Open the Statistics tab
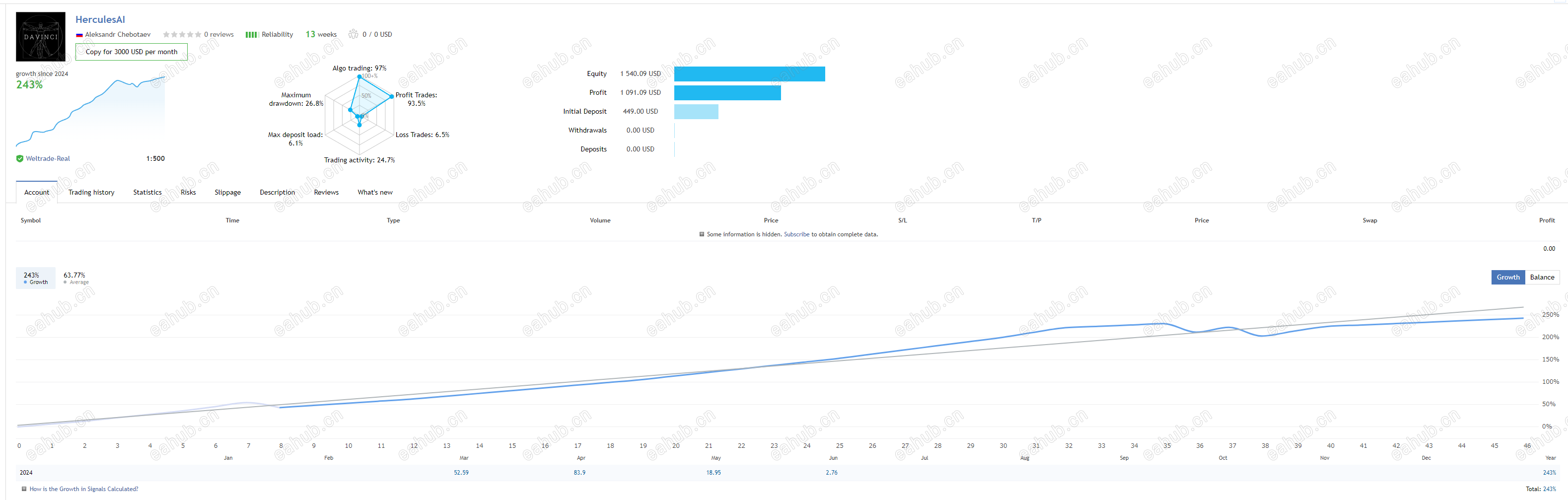 (x=147, y=193)
